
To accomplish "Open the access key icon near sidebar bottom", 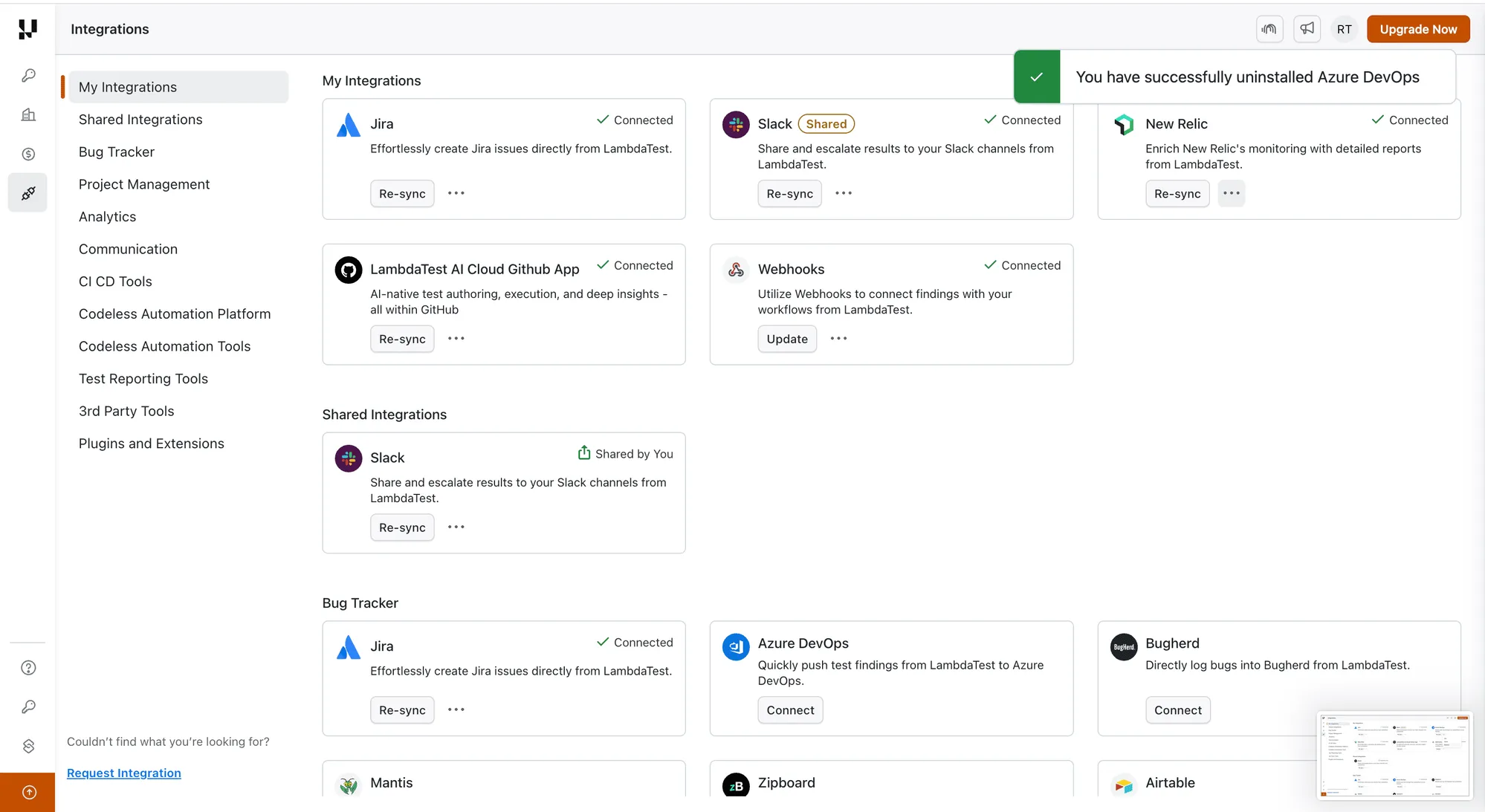I will point(28,707).
